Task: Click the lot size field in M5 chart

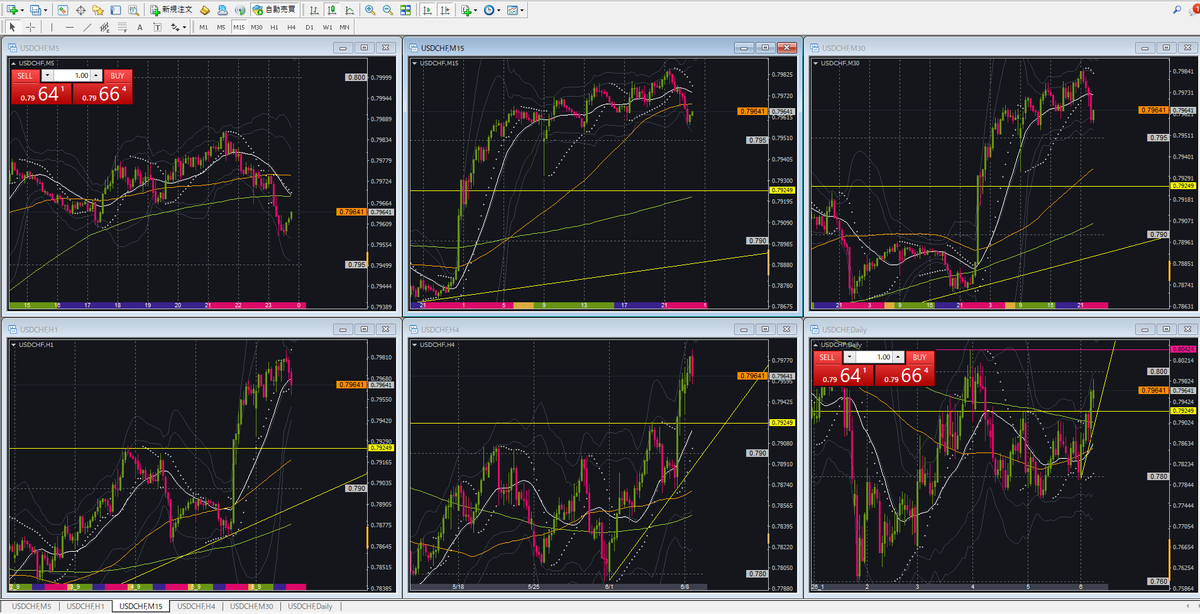Action: coord(72,75)
